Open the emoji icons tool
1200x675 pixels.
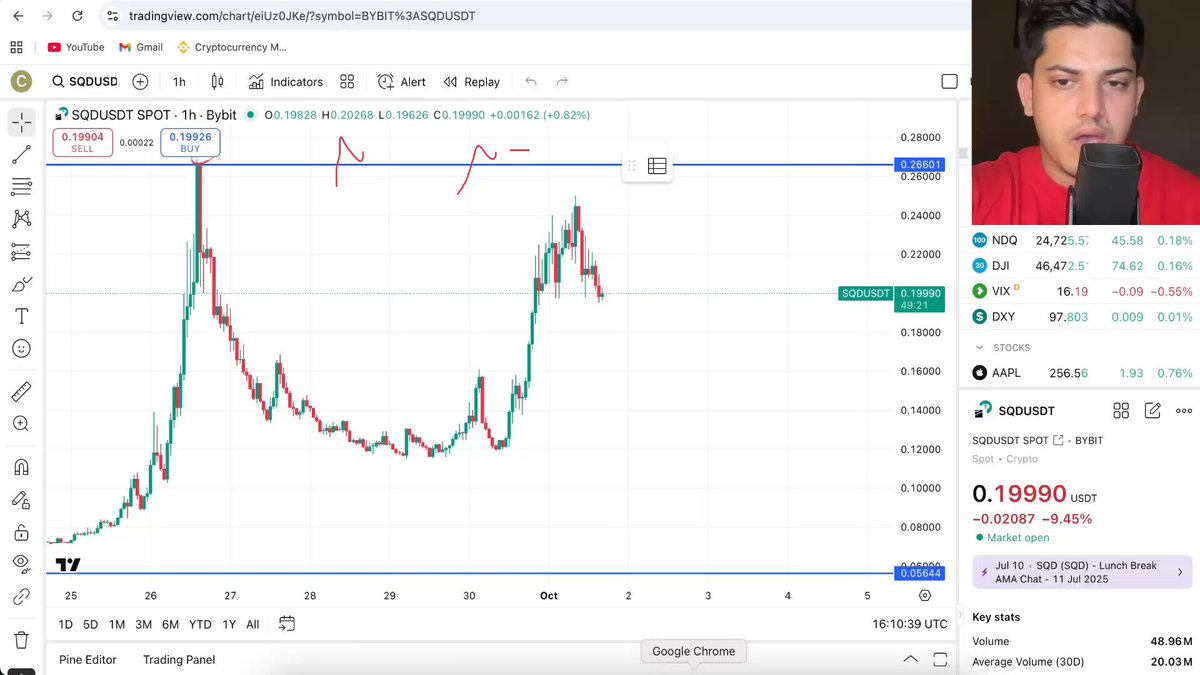[x=21, y=349]
